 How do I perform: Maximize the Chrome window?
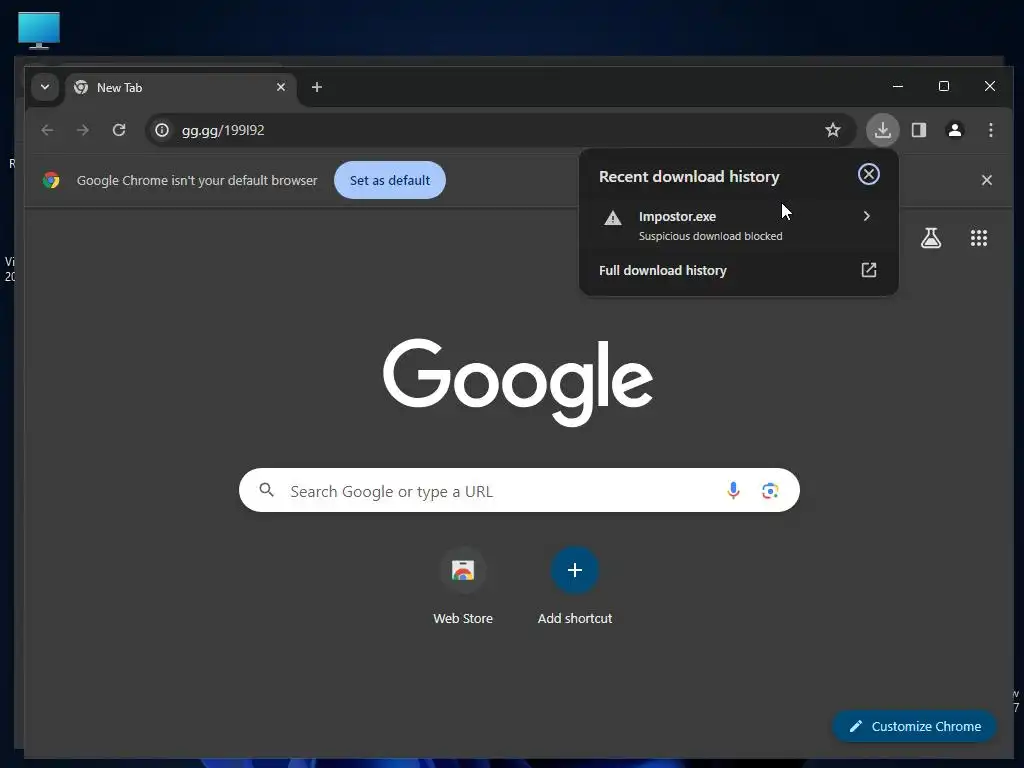[x=944, y=86]
